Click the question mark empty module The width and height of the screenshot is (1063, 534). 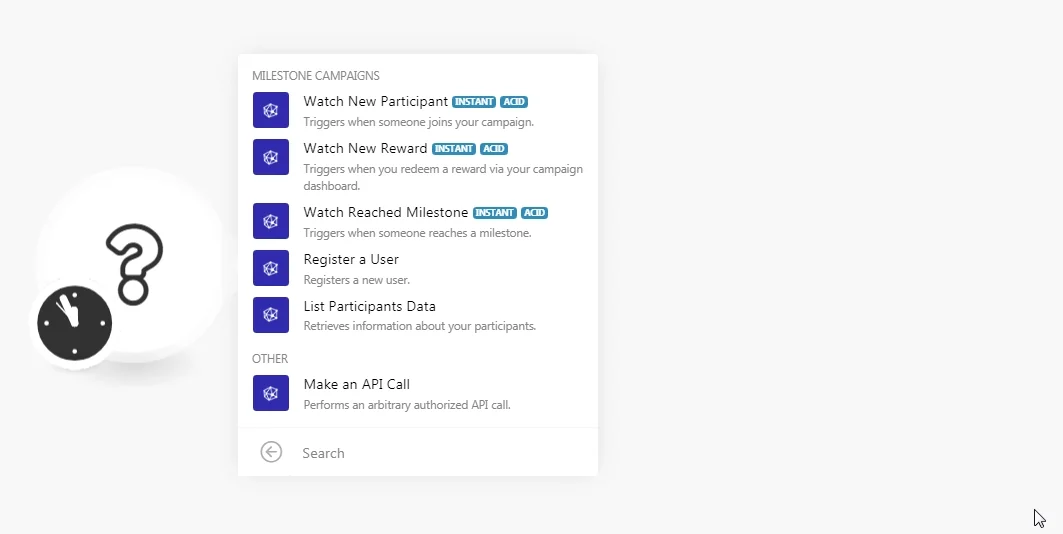(132, 264)
